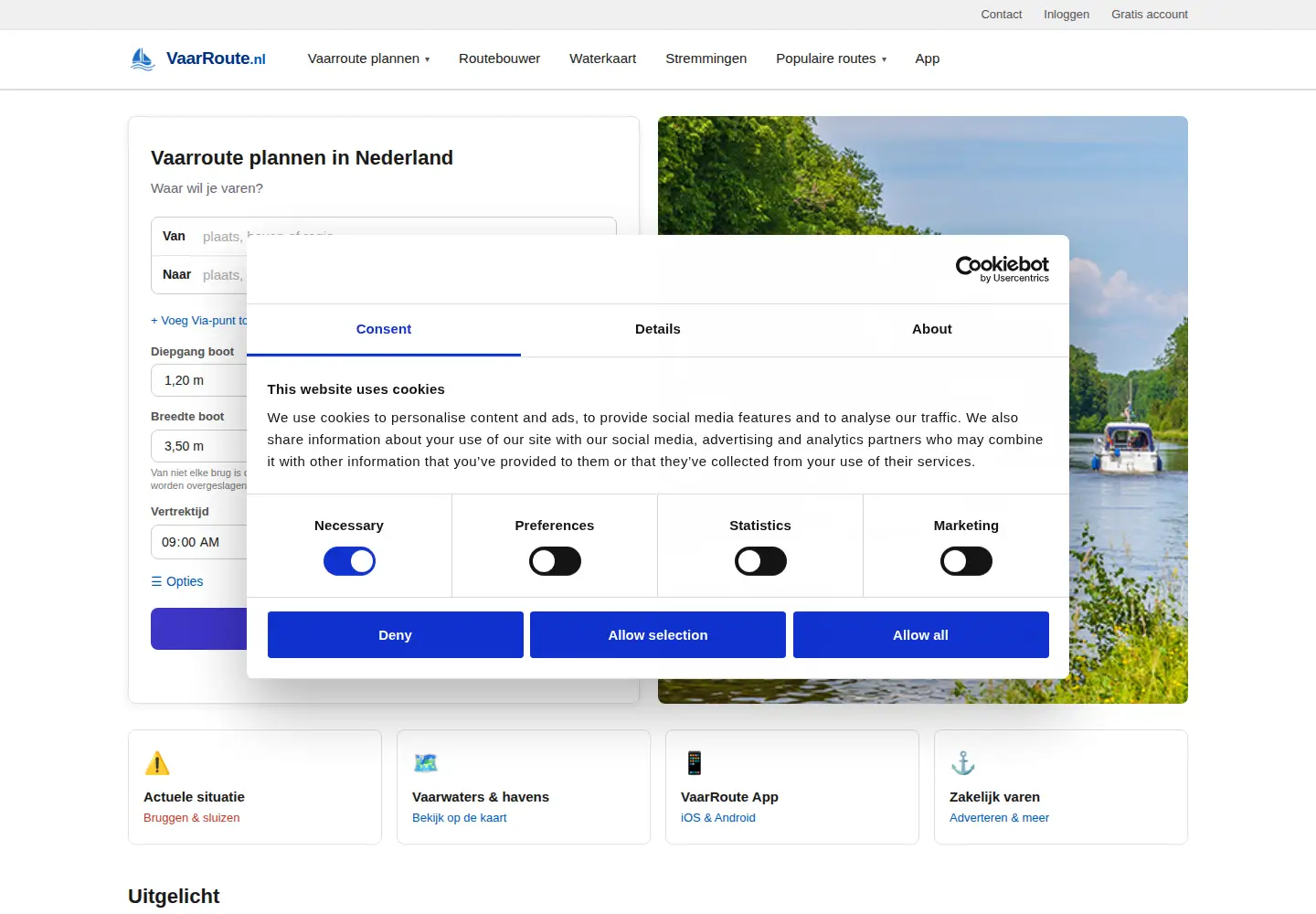
Task: Click the warning triangle icon for Actuele situatie
Action: (x=157, y=763)
